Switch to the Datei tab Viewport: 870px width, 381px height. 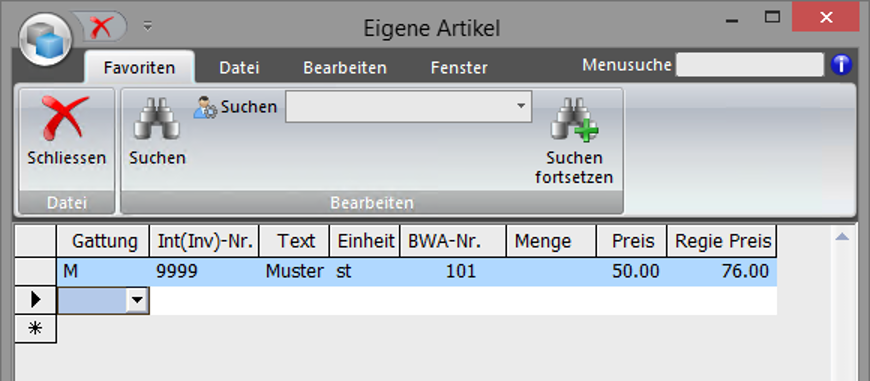click(x=239, y=68)
